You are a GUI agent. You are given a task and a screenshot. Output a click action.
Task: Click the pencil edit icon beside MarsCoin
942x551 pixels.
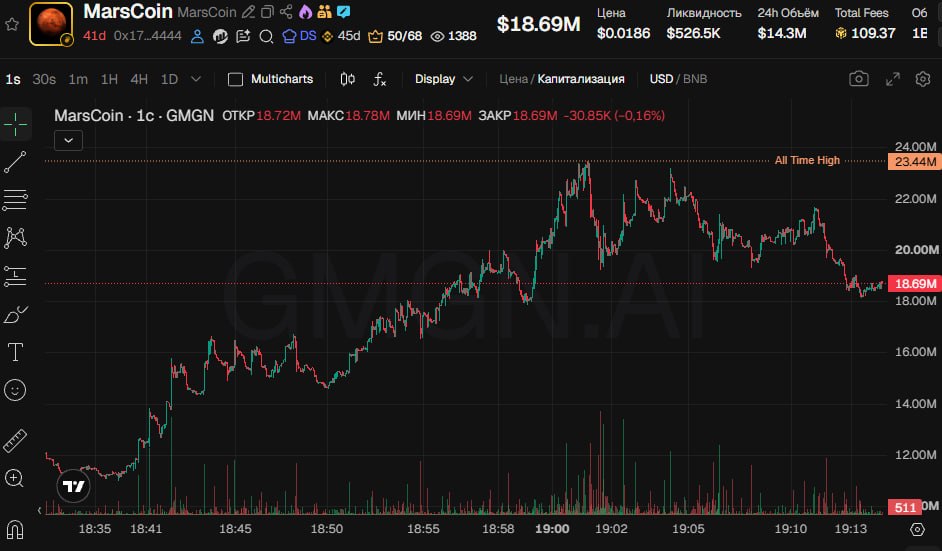tap(248, 12)
